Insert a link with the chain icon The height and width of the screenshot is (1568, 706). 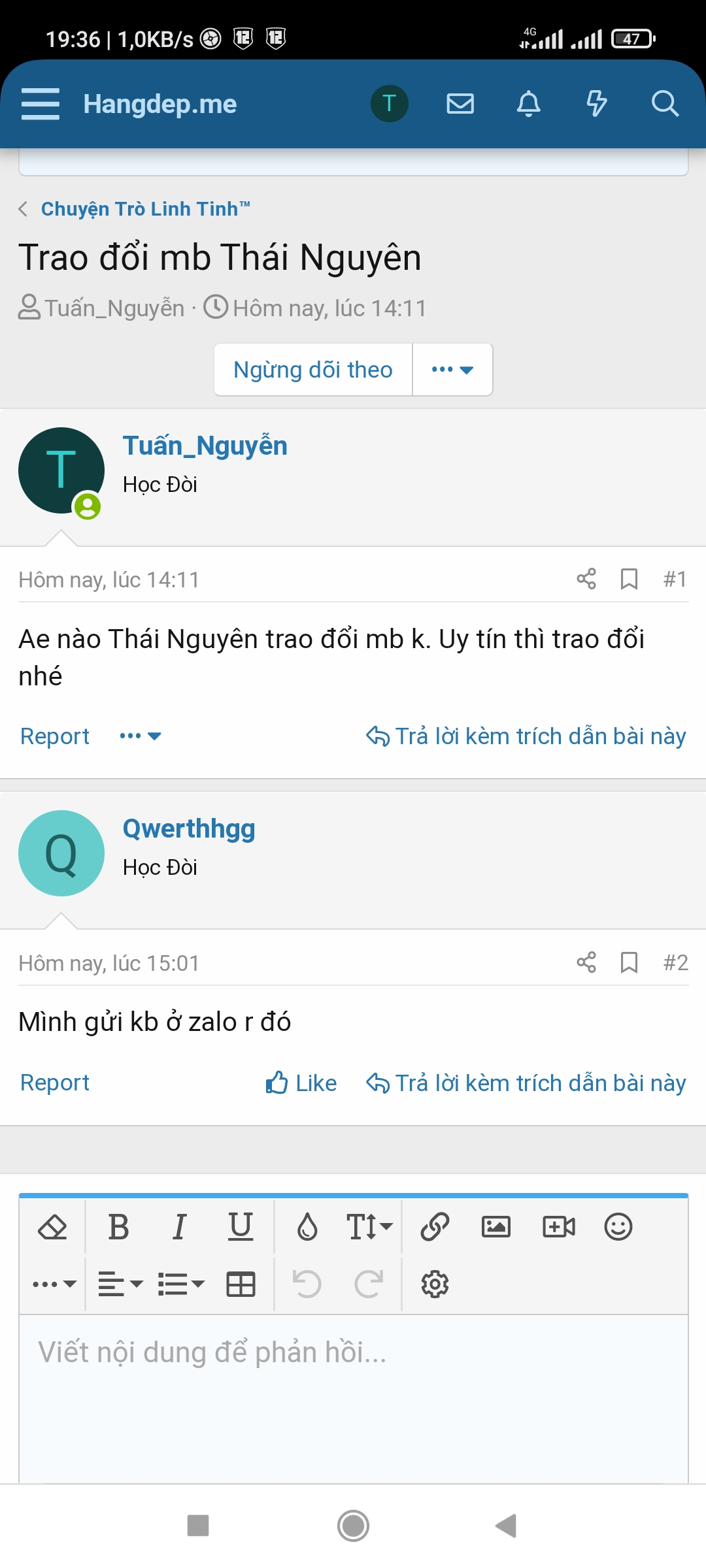tap(435, 1226)
